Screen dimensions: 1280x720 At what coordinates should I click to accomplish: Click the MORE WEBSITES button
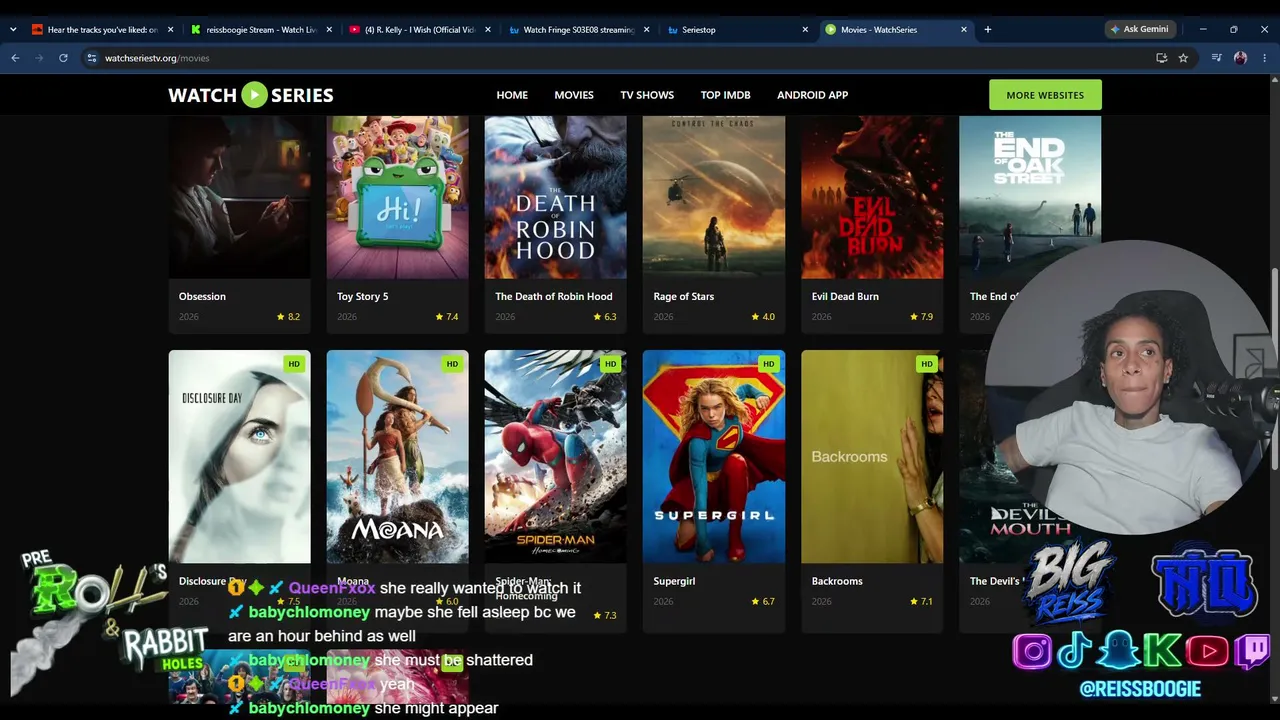coord(1045,95)
